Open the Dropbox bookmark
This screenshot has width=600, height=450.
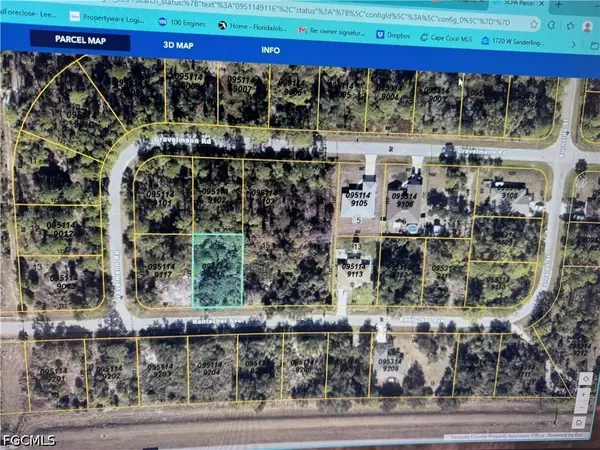click(393, 35)
